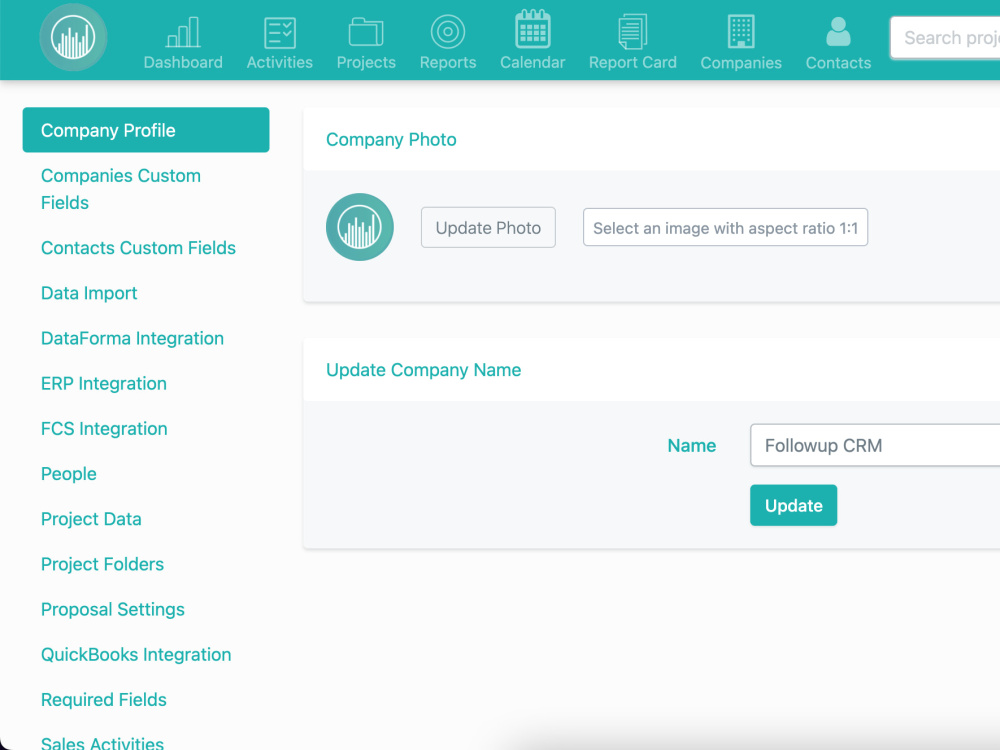The image size is (1000, 750).
Task: Select the Company Profile tab
Action: [146, 130]
